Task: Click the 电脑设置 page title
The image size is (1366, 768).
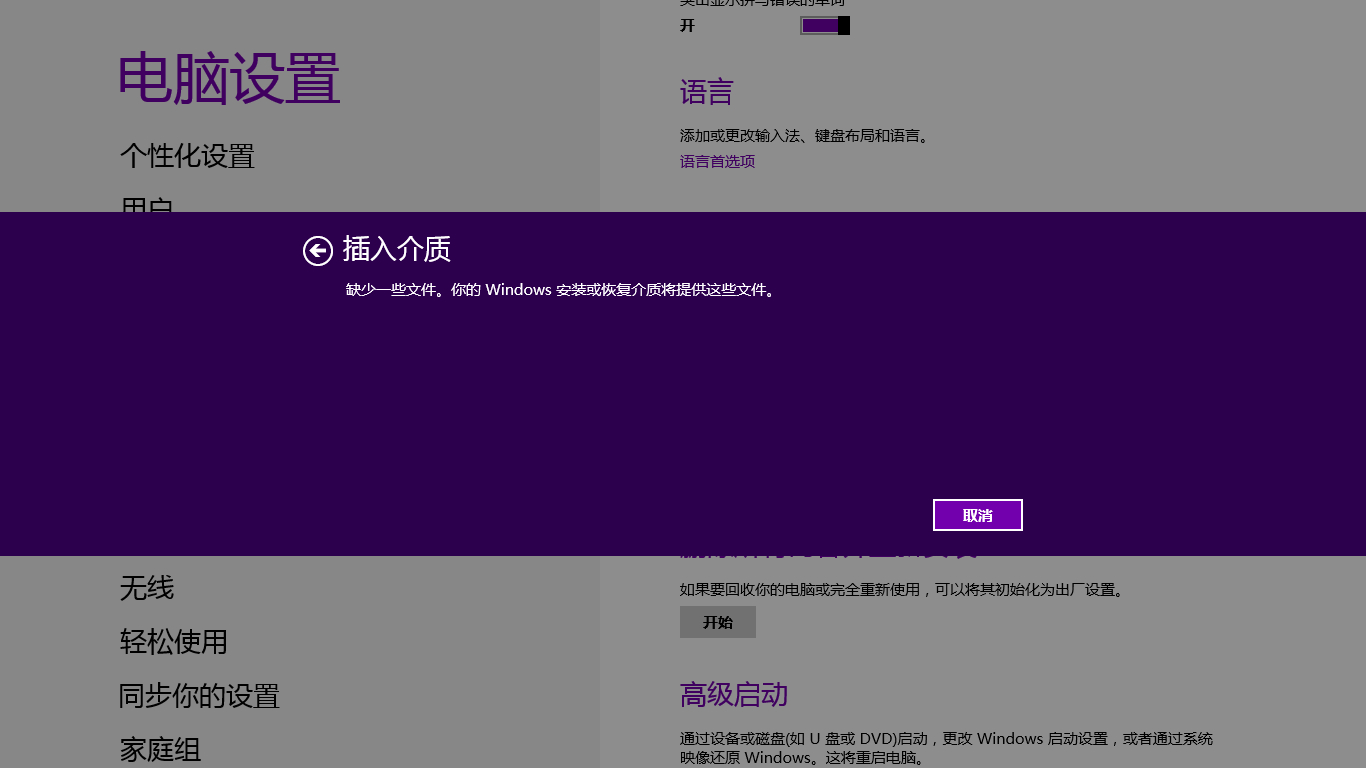Action: [x=229, y=79]
